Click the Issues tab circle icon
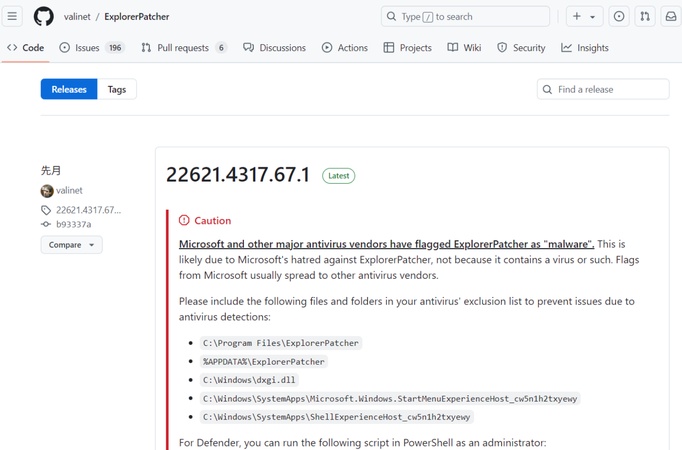The height and width of the screenshot is (450, 682). coord(64,48)
